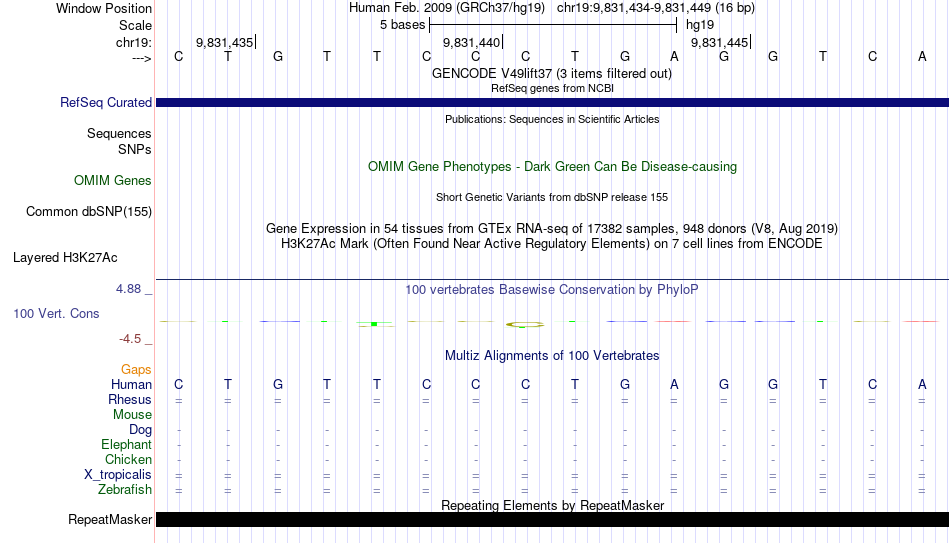Click the X_tropicalis species row label

pyautogui.click(x=118, y=475)
